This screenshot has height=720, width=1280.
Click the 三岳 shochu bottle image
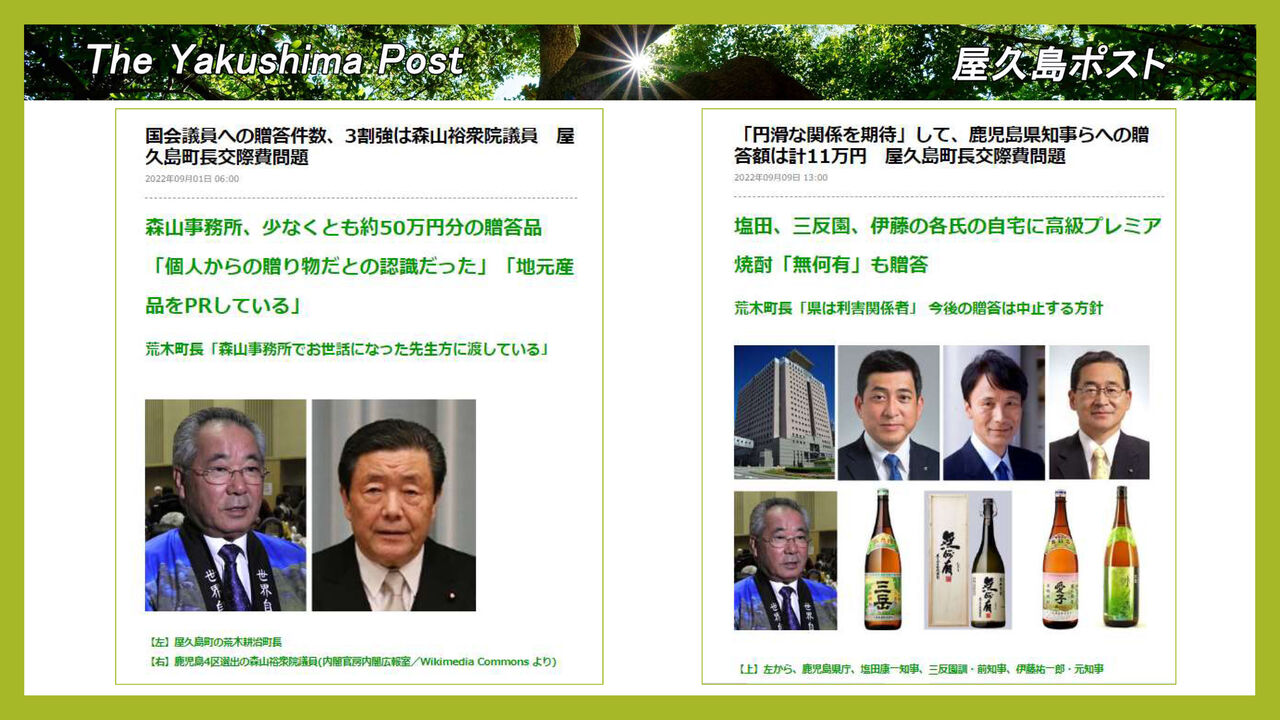(x=881, y=559)
